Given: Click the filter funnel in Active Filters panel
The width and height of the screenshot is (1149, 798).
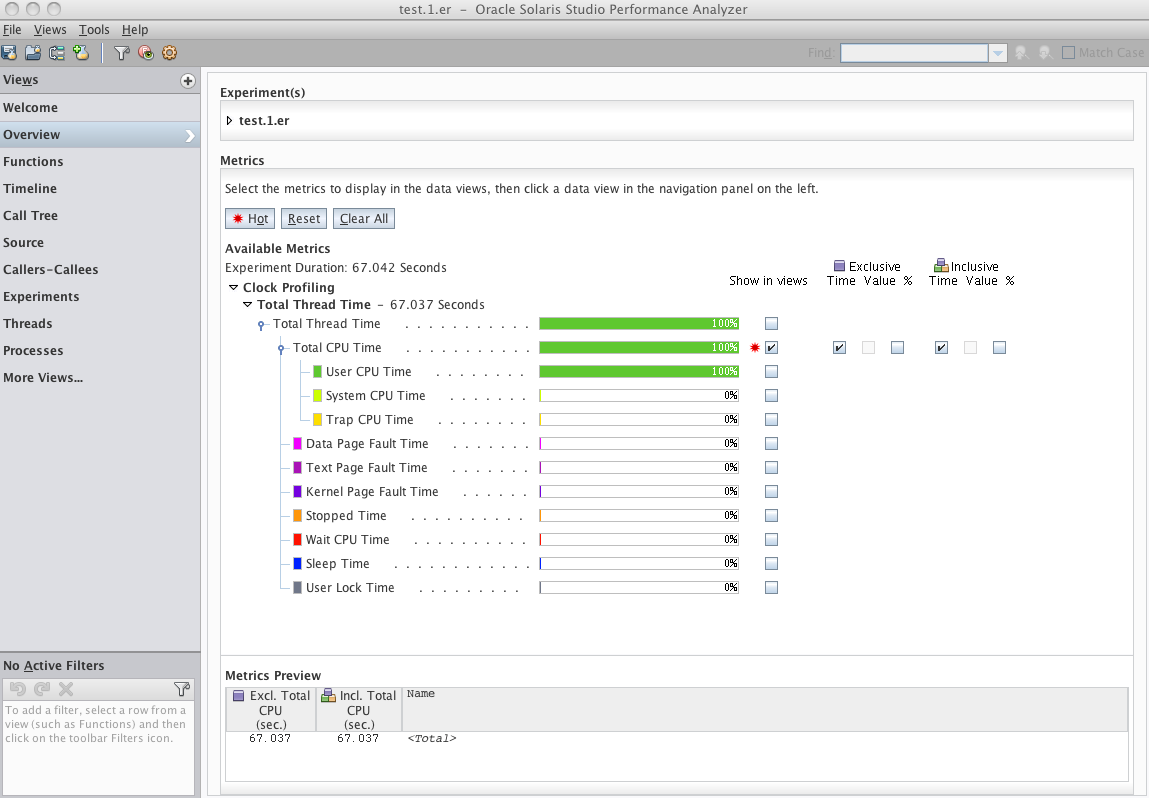Looking at the screenshot, I should pos(182,689).
